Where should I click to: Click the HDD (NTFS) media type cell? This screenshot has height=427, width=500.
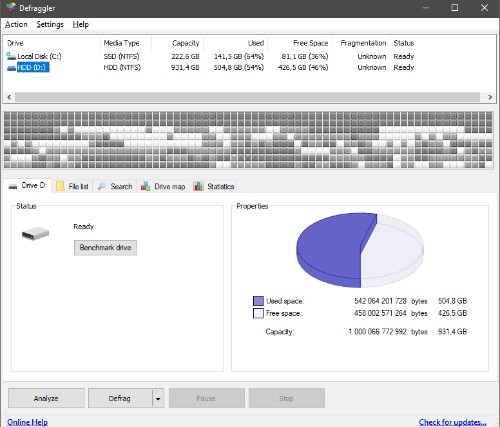pos(122,68)
